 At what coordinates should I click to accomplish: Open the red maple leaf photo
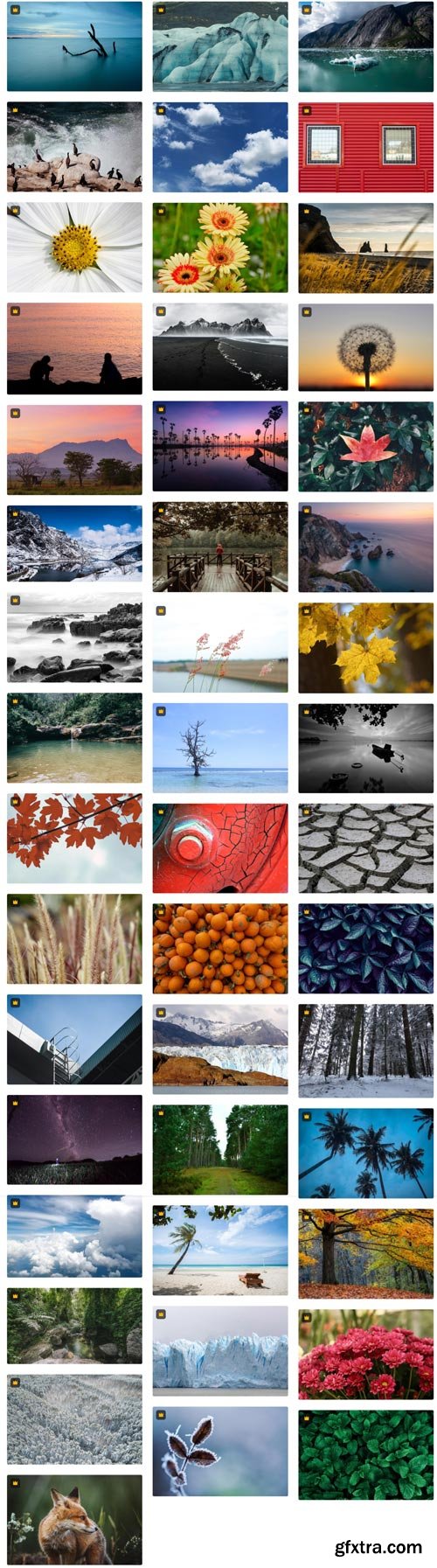(365, 448)
